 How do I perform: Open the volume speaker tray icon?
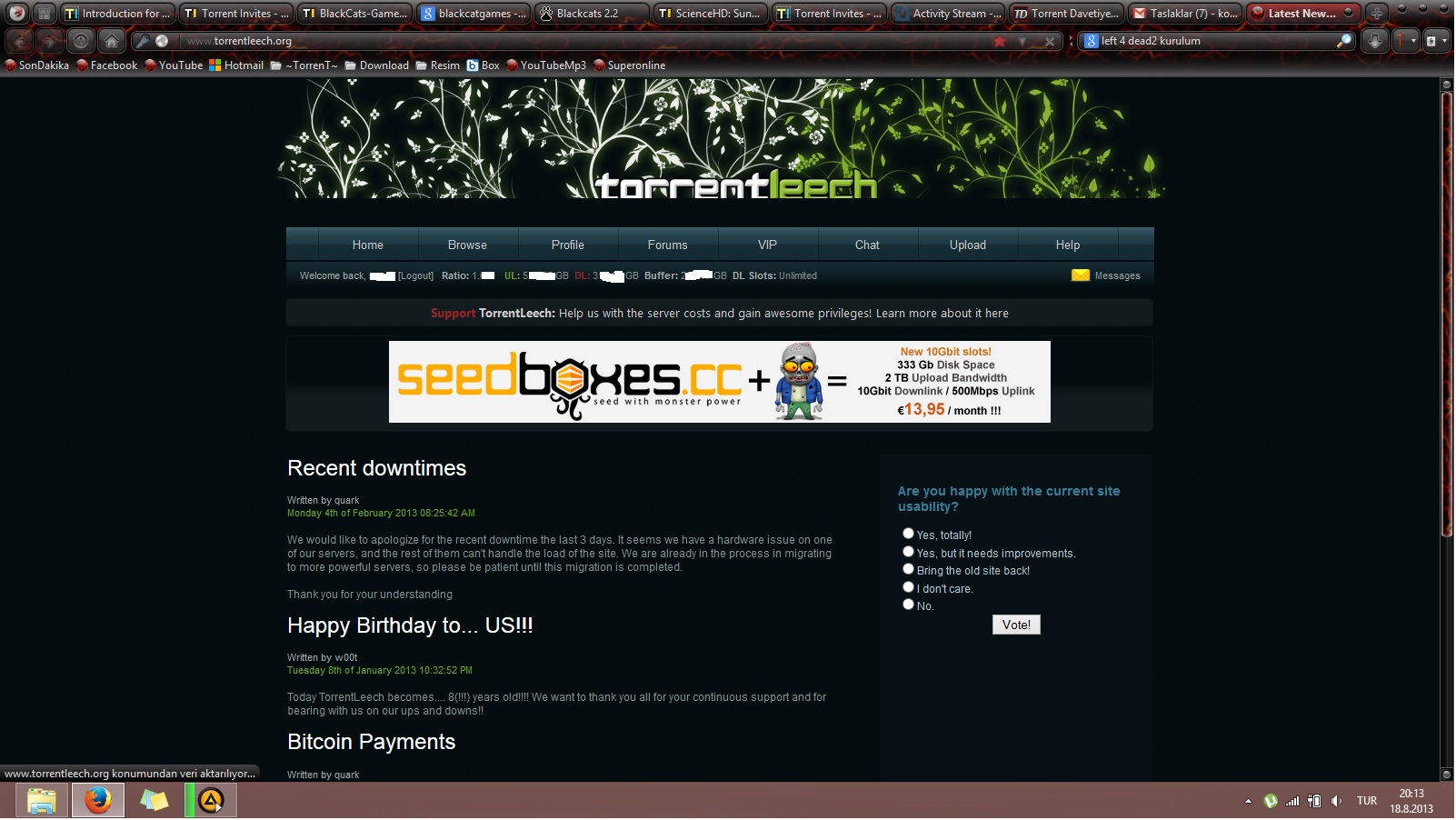(1336, 801)
